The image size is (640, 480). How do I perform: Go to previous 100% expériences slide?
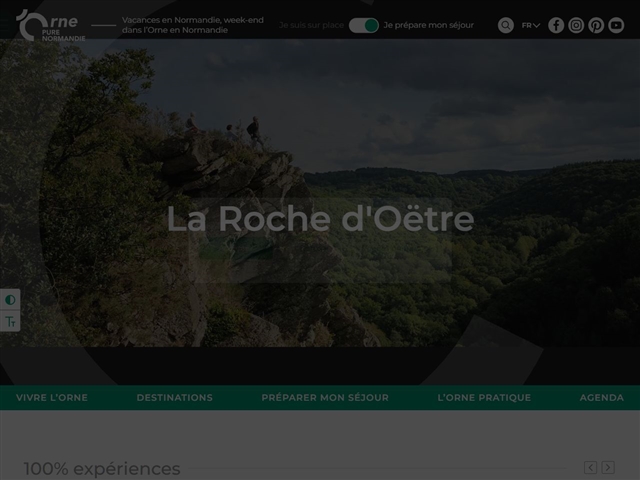click(x=590, y=467)
